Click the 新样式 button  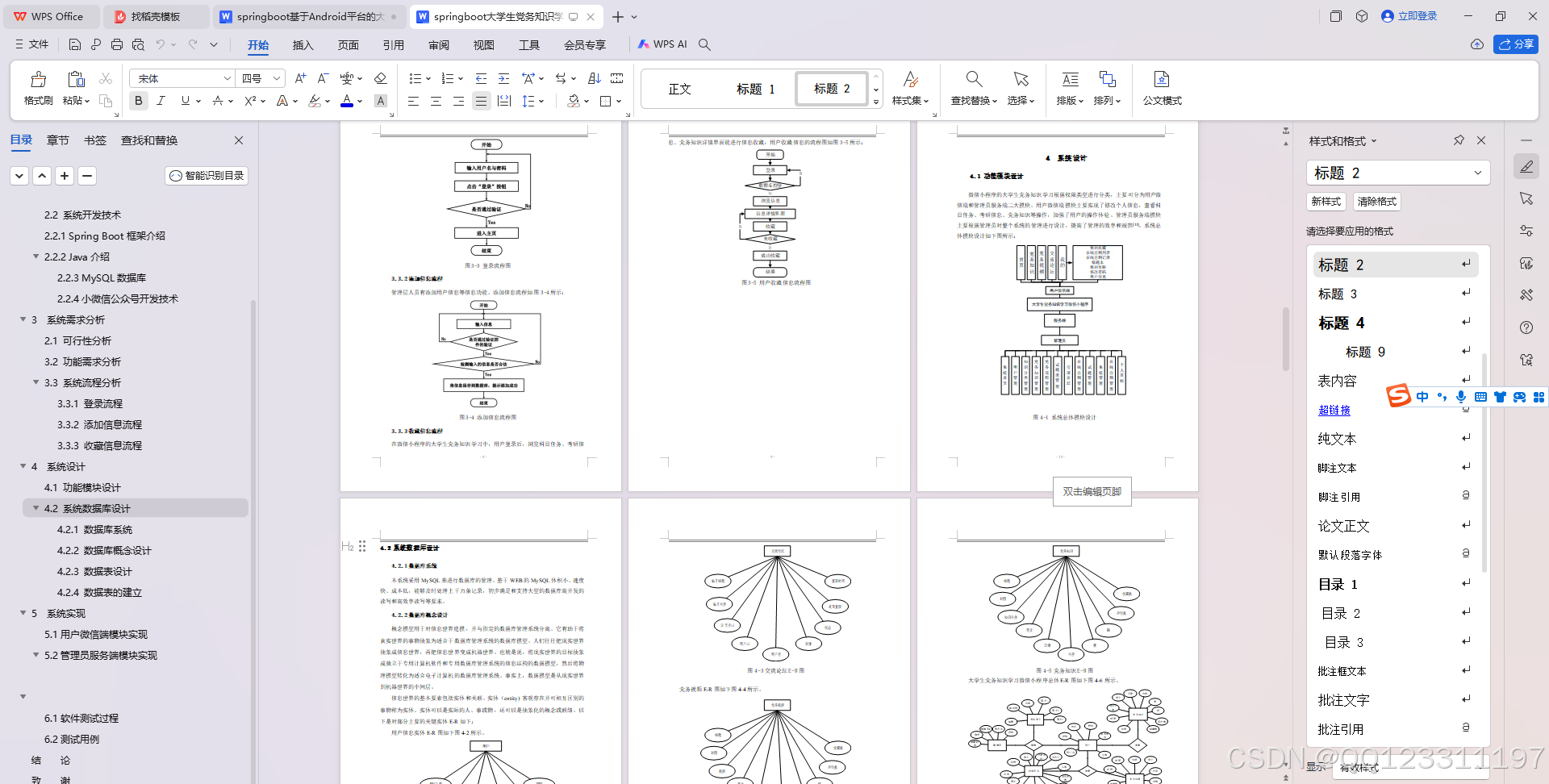pos(1326,201)
